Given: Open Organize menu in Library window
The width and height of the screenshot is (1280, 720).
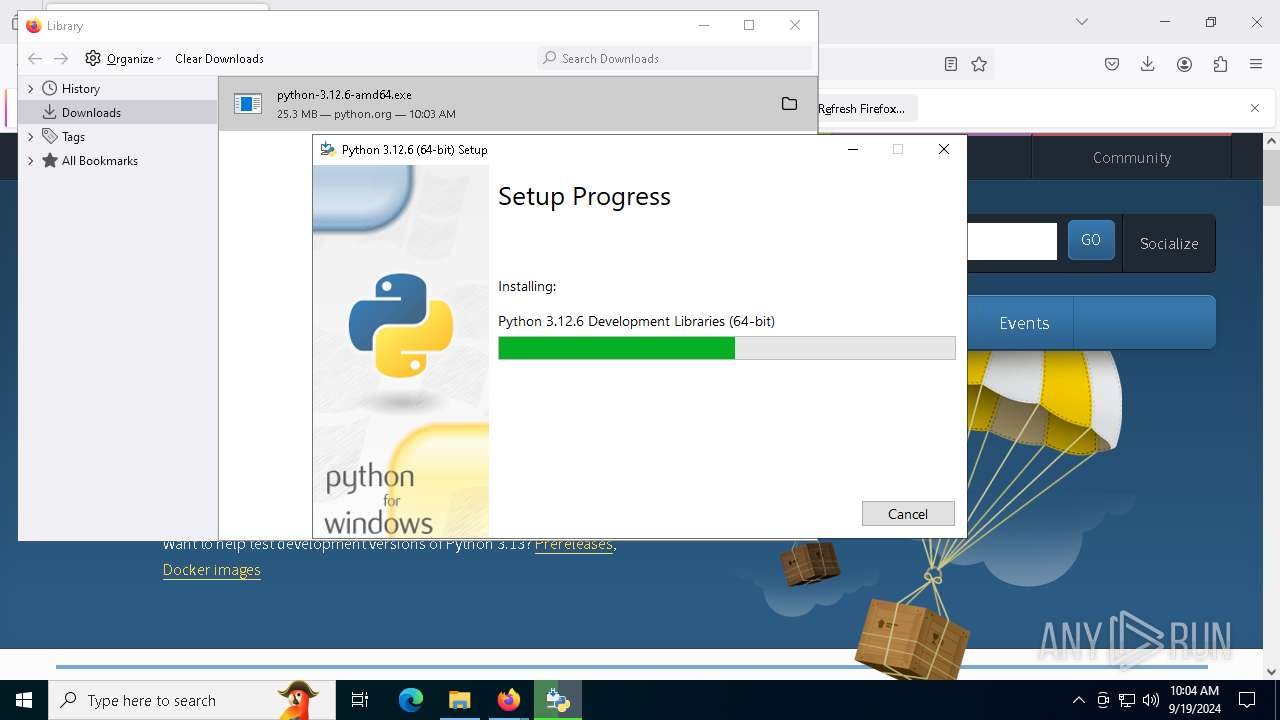Looking at the screenshot, I should pyautogui.click(x=123, y=58).
